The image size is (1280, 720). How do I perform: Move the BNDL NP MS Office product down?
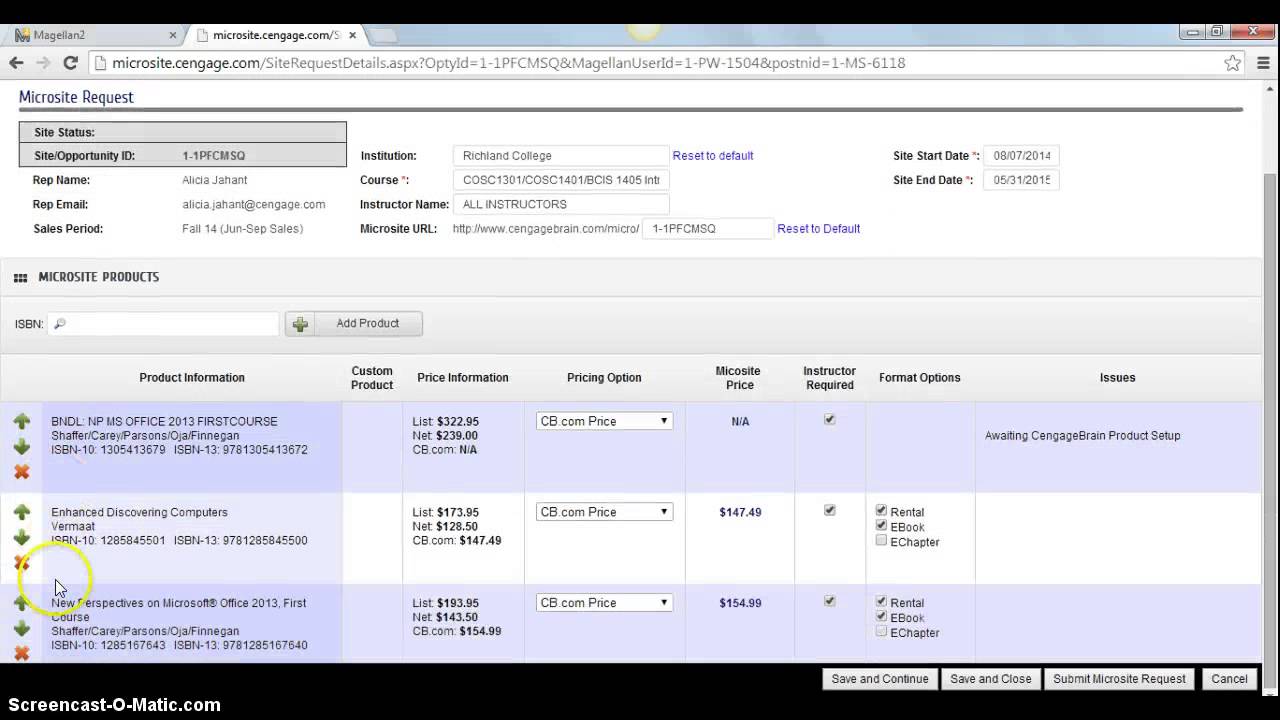[x=22, y=447]
